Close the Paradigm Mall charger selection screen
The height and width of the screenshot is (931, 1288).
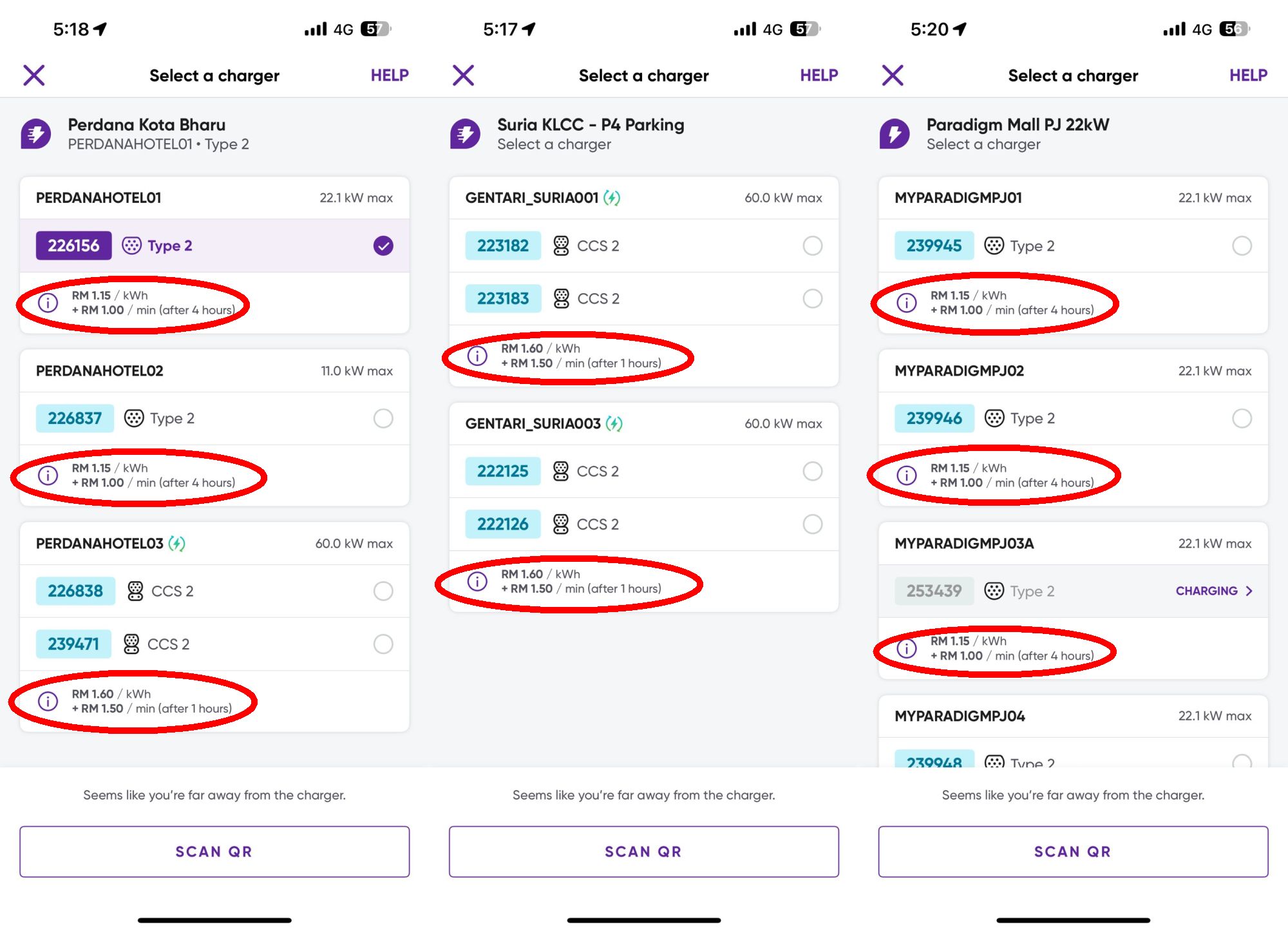tap(893, 75)
